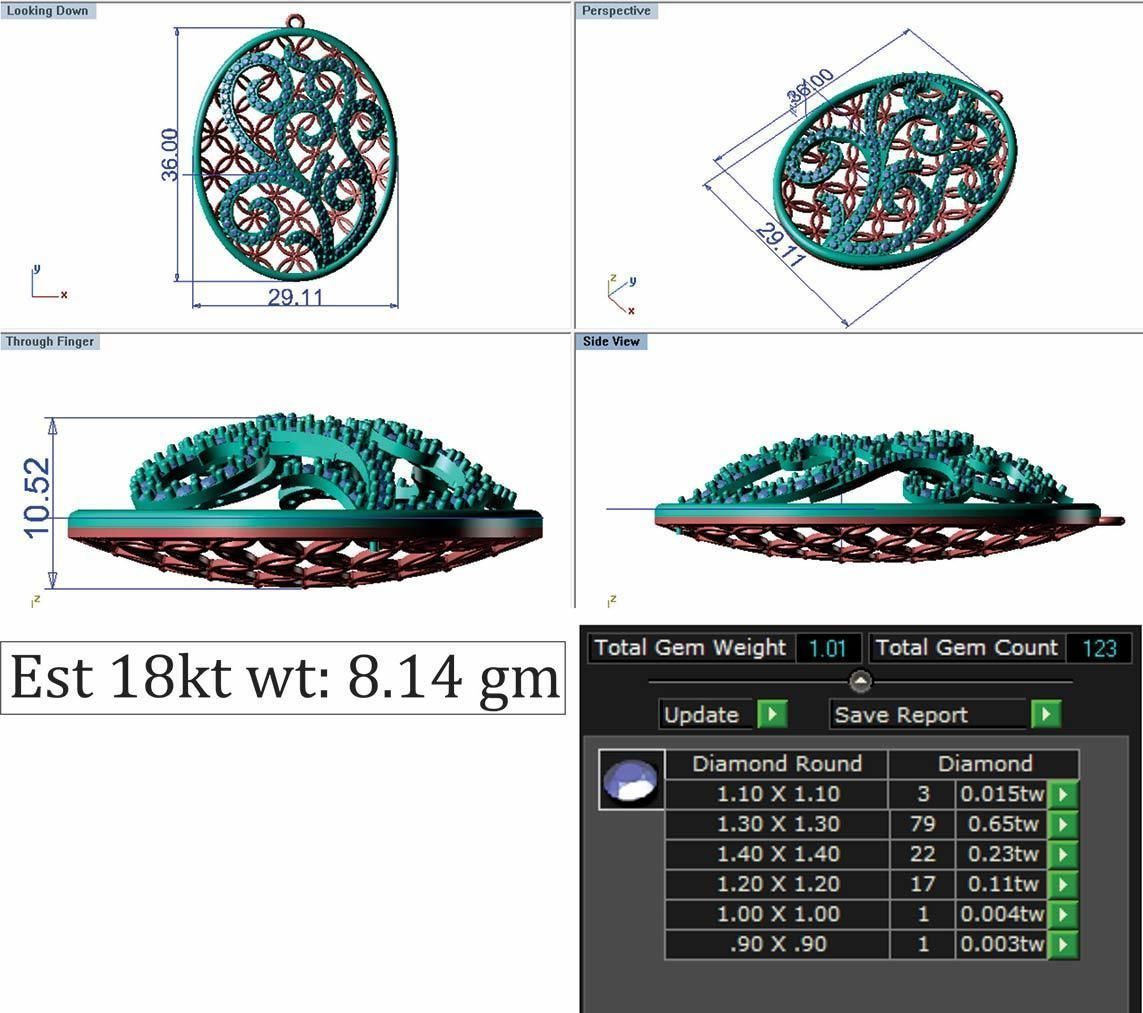Click the count cell showing 22
The height and width of the screenshot is (1013, 1143).
coord(923,853)
